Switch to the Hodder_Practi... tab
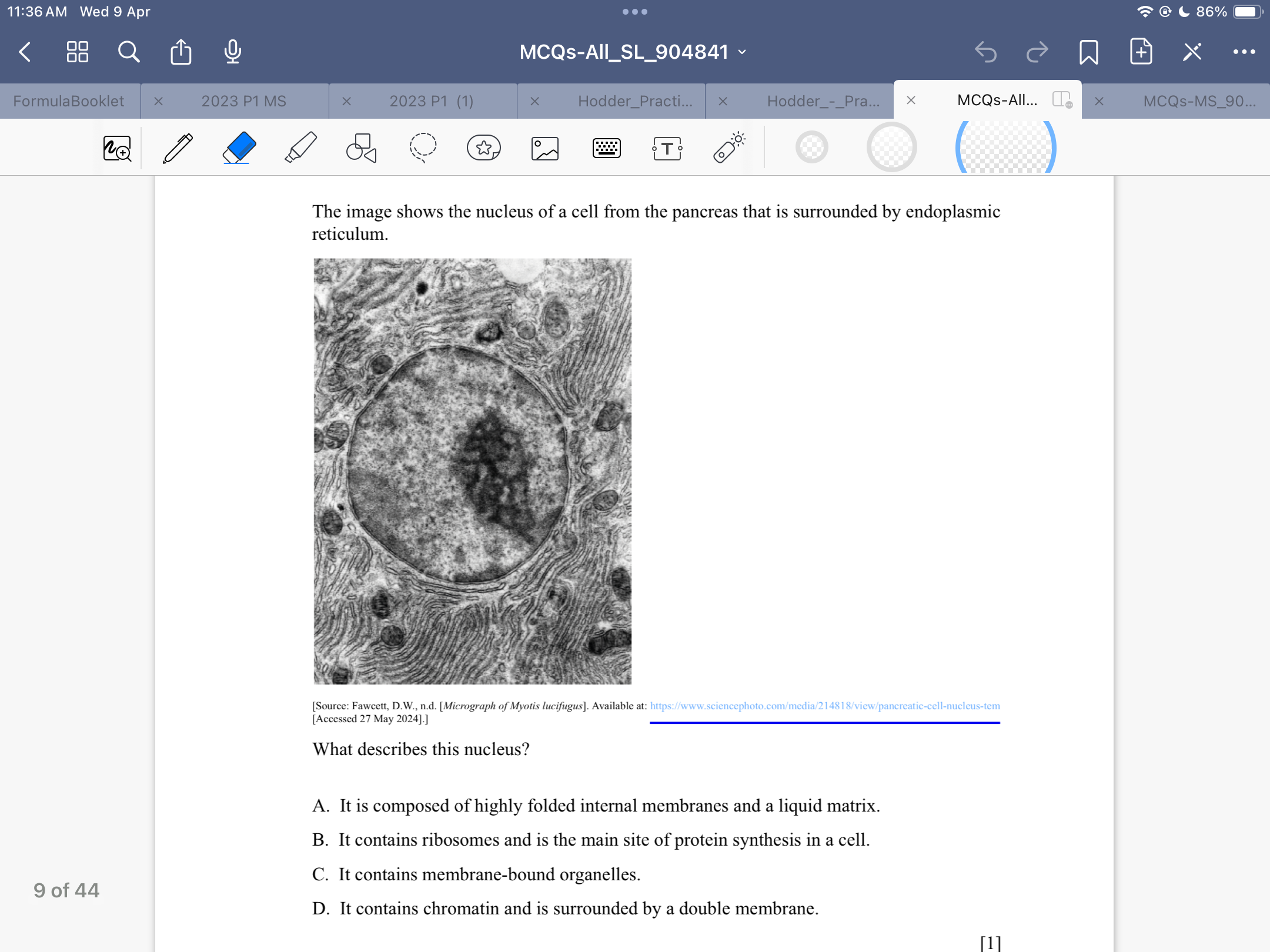1270x952 pixels. click(x=635, y=101)
